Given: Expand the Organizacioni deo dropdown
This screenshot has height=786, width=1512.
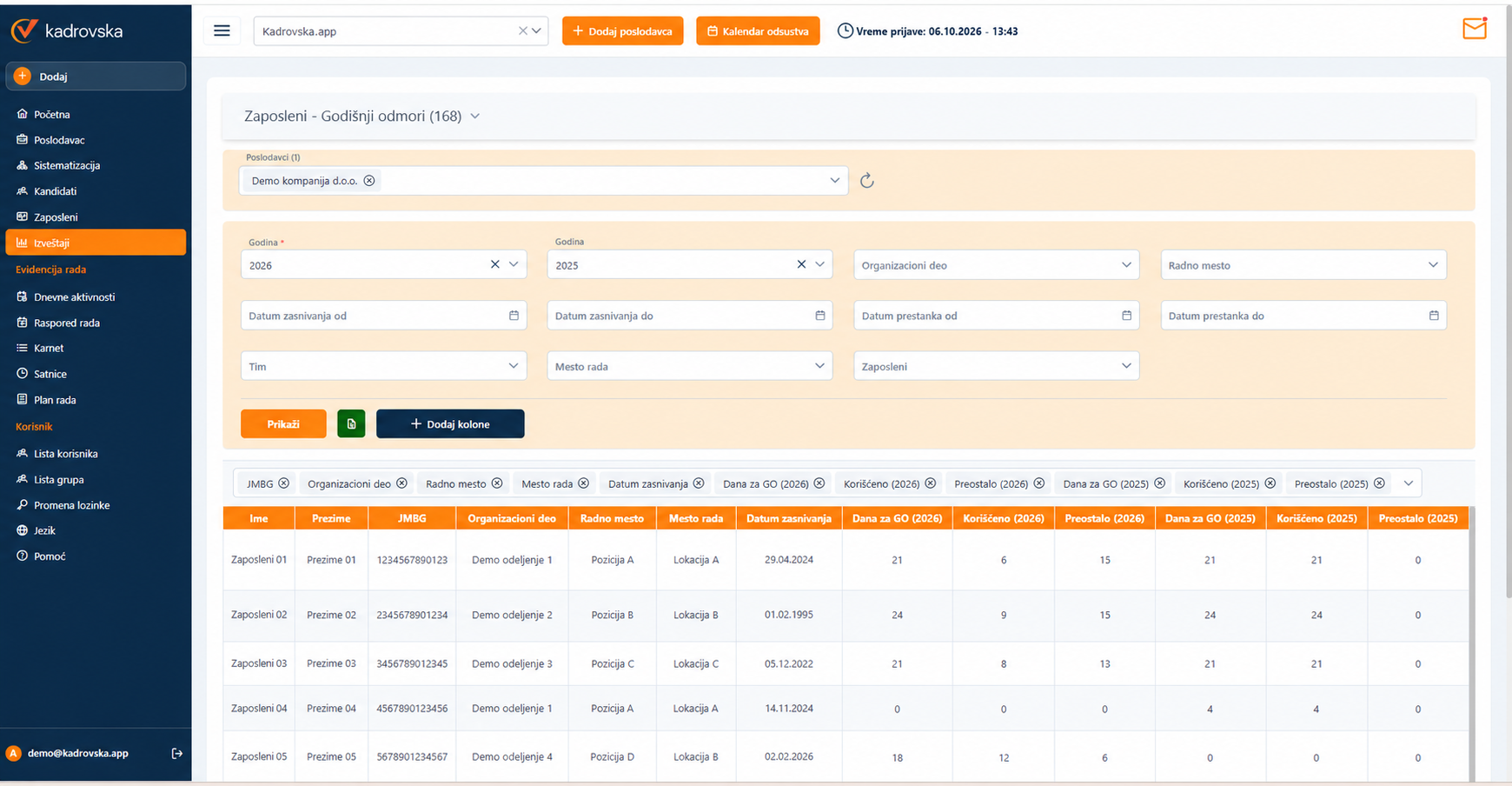Looking at the screenshot, I should (996, 265).
